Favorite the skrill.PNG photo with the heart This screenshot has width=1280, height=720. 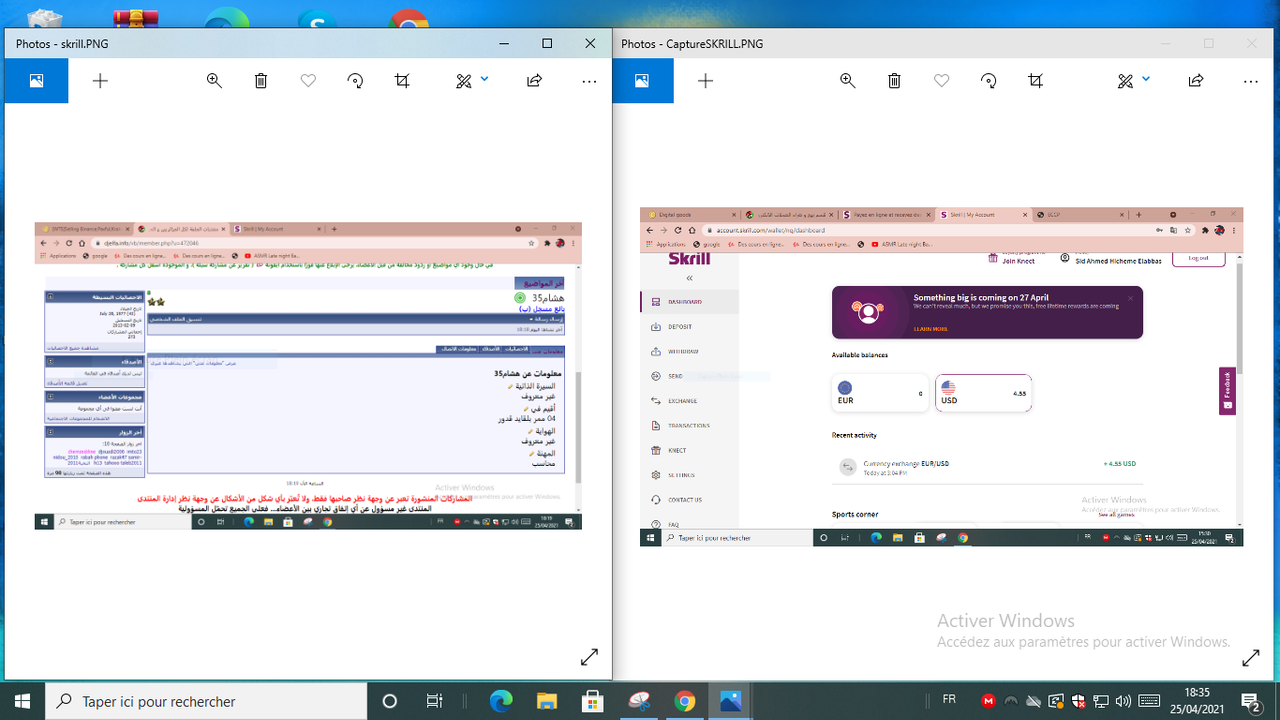point(308,81)
